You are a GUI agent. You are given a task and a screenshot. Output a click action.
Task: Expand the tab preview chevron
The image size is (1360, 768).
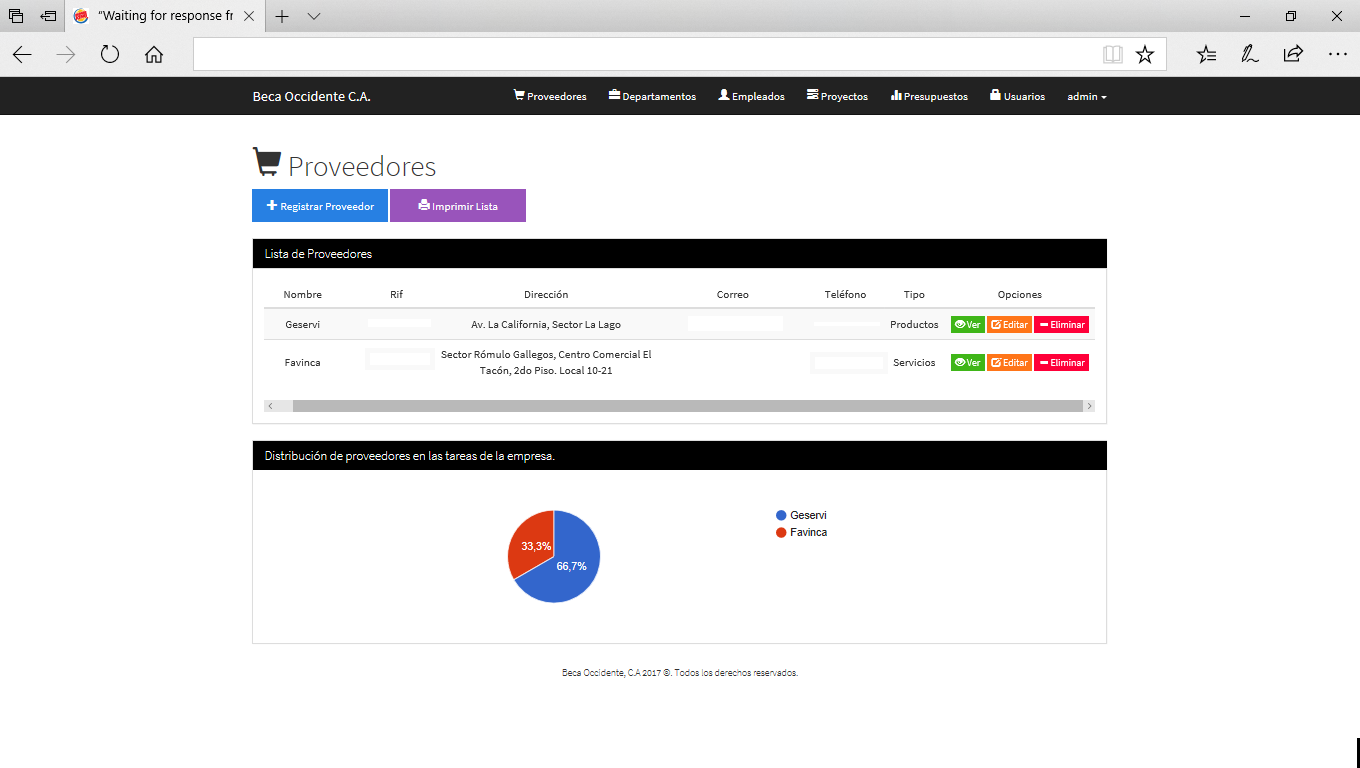[x=314, y=17]
